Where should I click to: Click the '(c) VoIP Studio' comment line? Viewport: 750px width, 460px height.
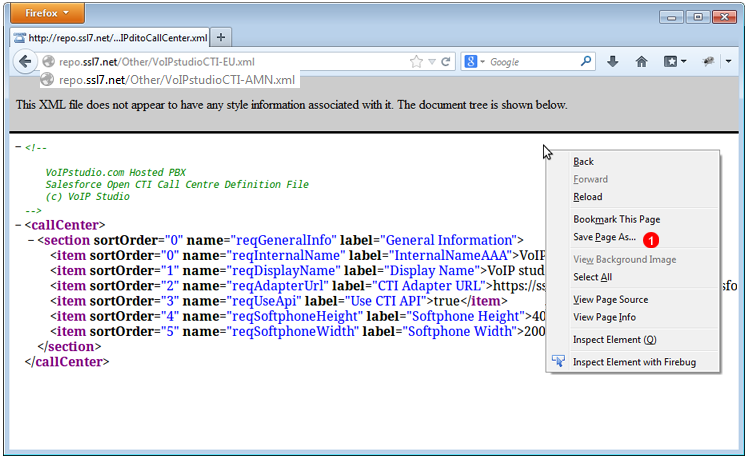click(87, 197)
